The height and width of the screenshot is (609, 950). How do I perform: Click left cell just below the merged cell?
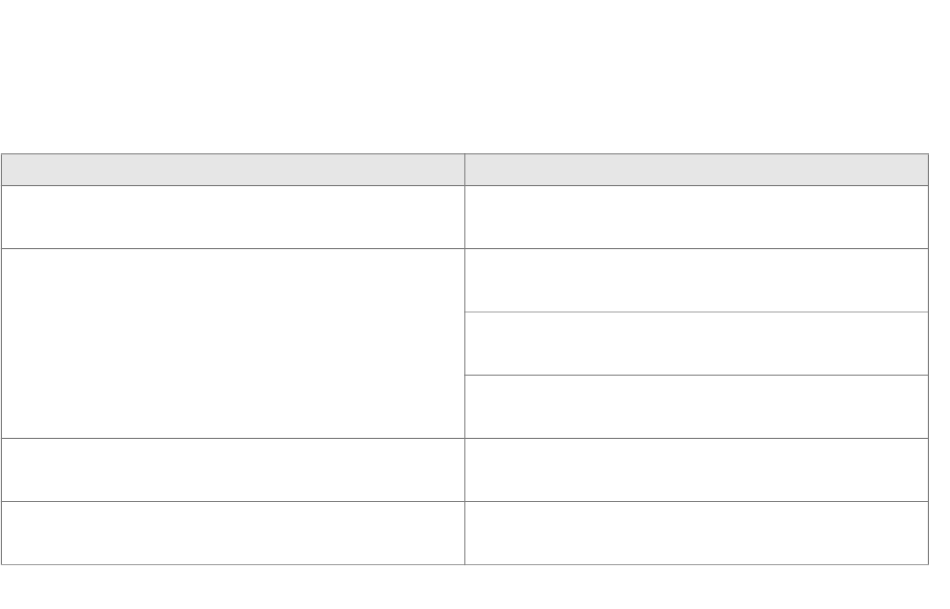(x=233, y=470)
